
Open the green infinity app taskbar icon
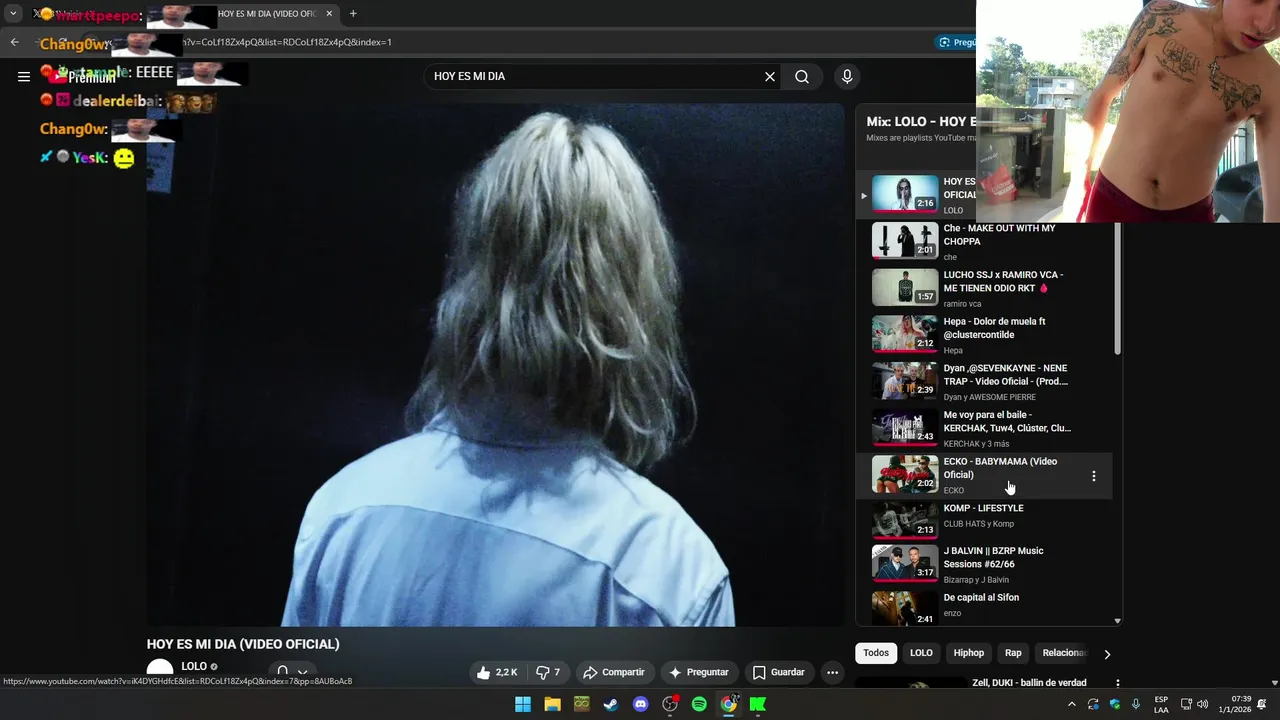[x=582, y=704]
